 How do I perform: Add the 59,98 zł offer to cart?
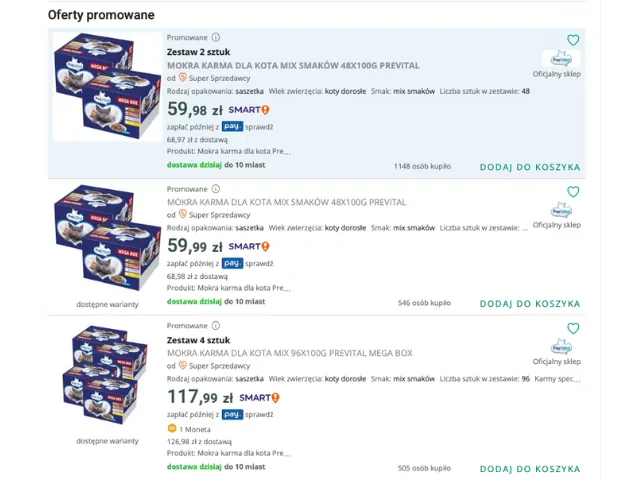pyautogui.click(x=530, y=167)
